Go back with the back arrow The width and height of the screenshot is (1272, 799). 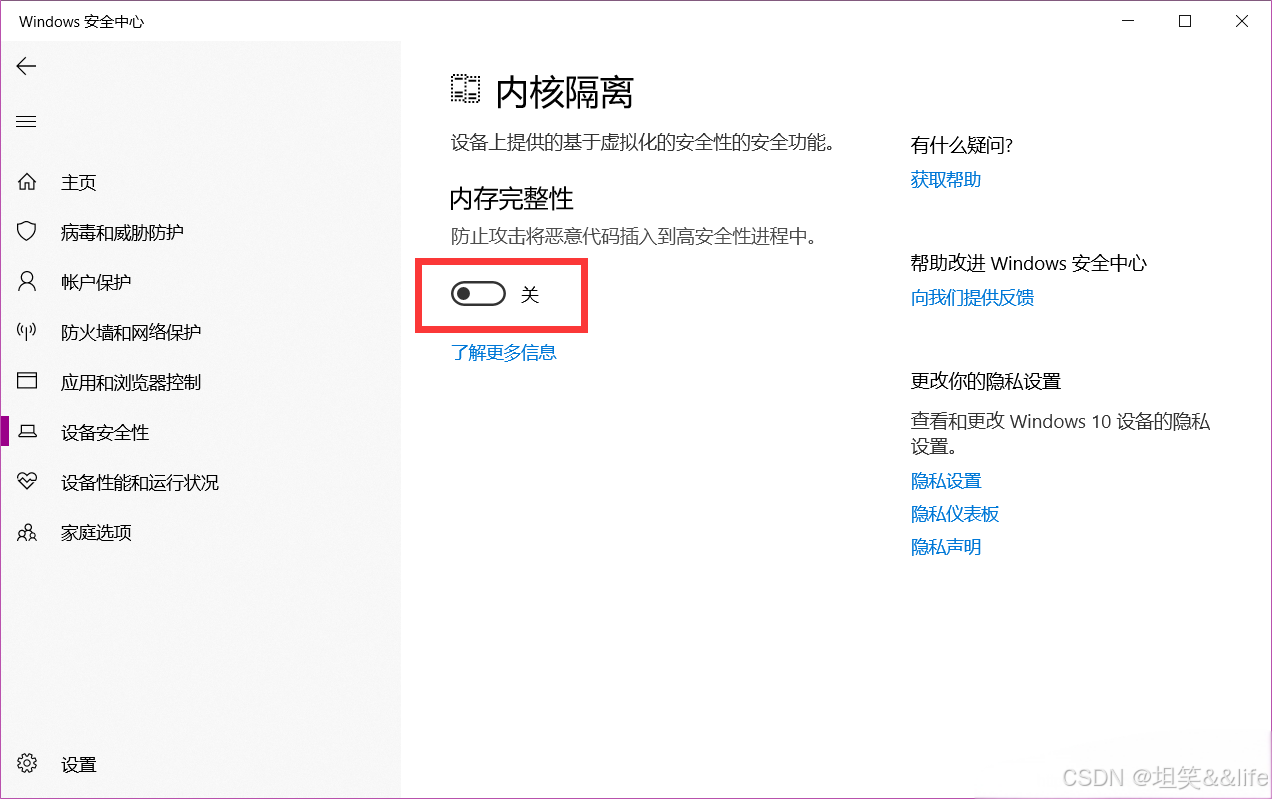pos(26,66)
